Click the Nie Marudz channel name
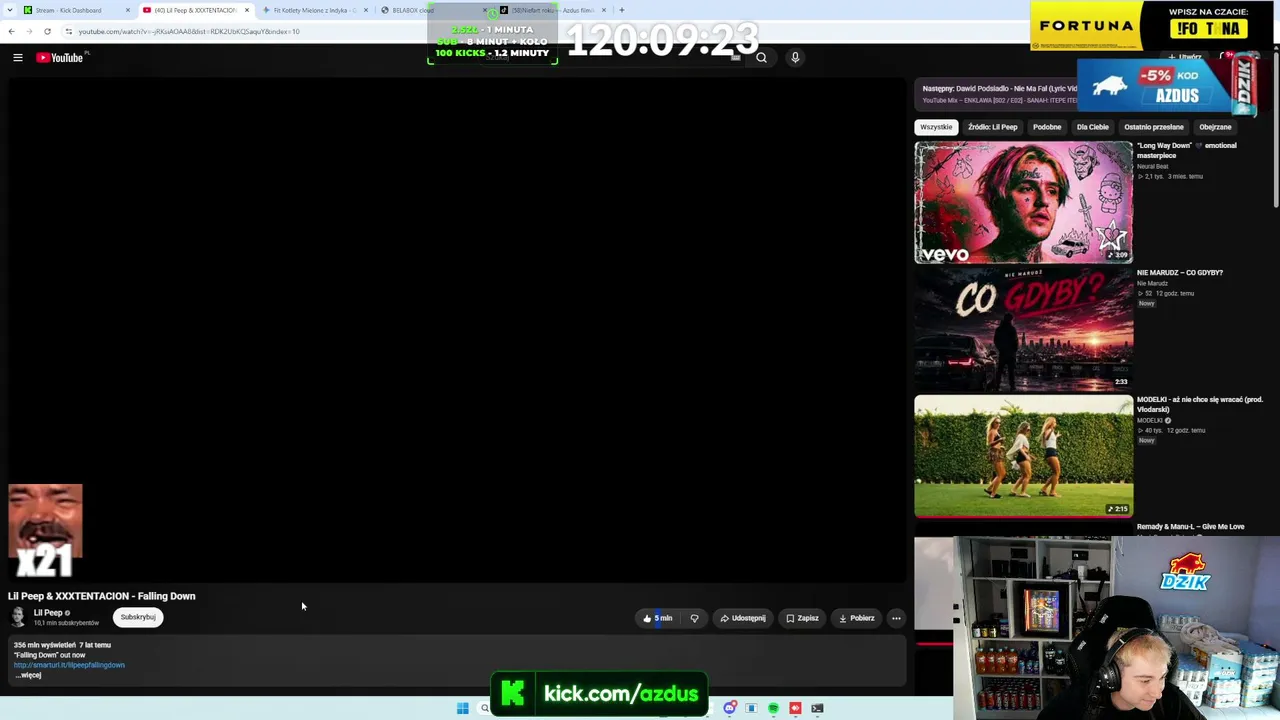Screen dimensions: 1280x720 point(1152,283)
